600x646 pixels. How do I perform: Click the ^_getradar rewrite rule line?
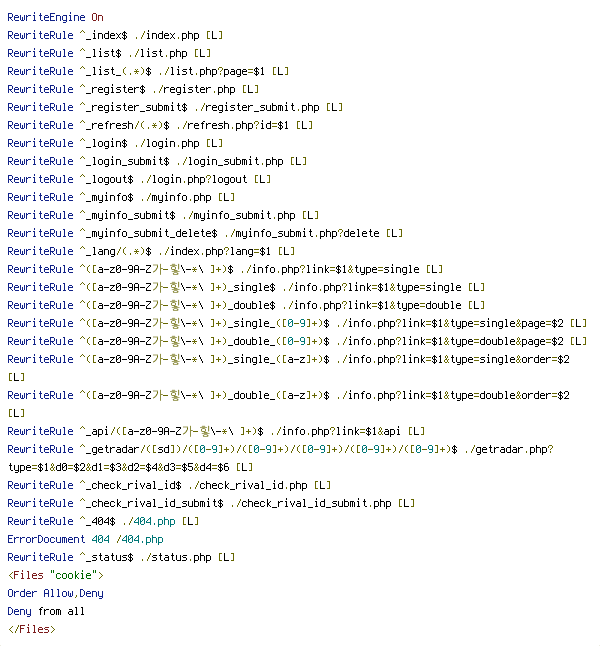[280, 449]
